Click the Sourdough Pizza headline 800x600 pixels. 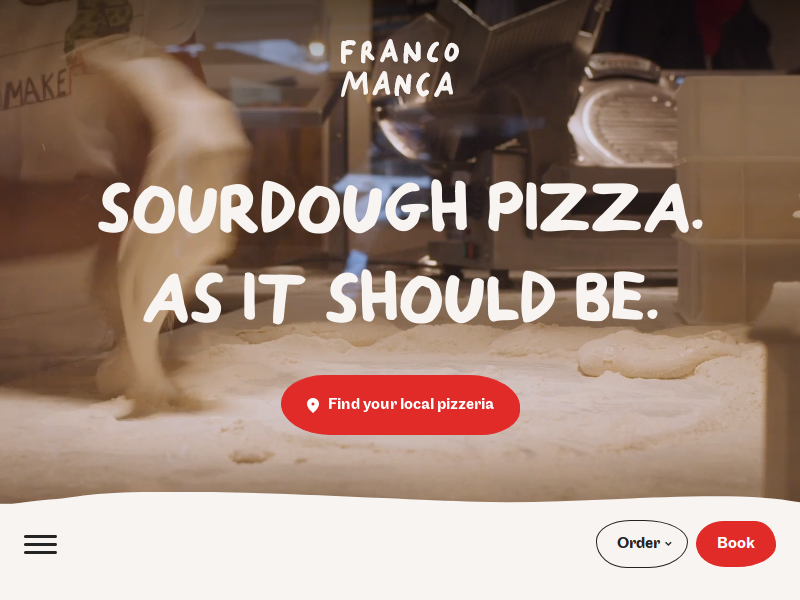pyautogui.click(x=401, y=207)
